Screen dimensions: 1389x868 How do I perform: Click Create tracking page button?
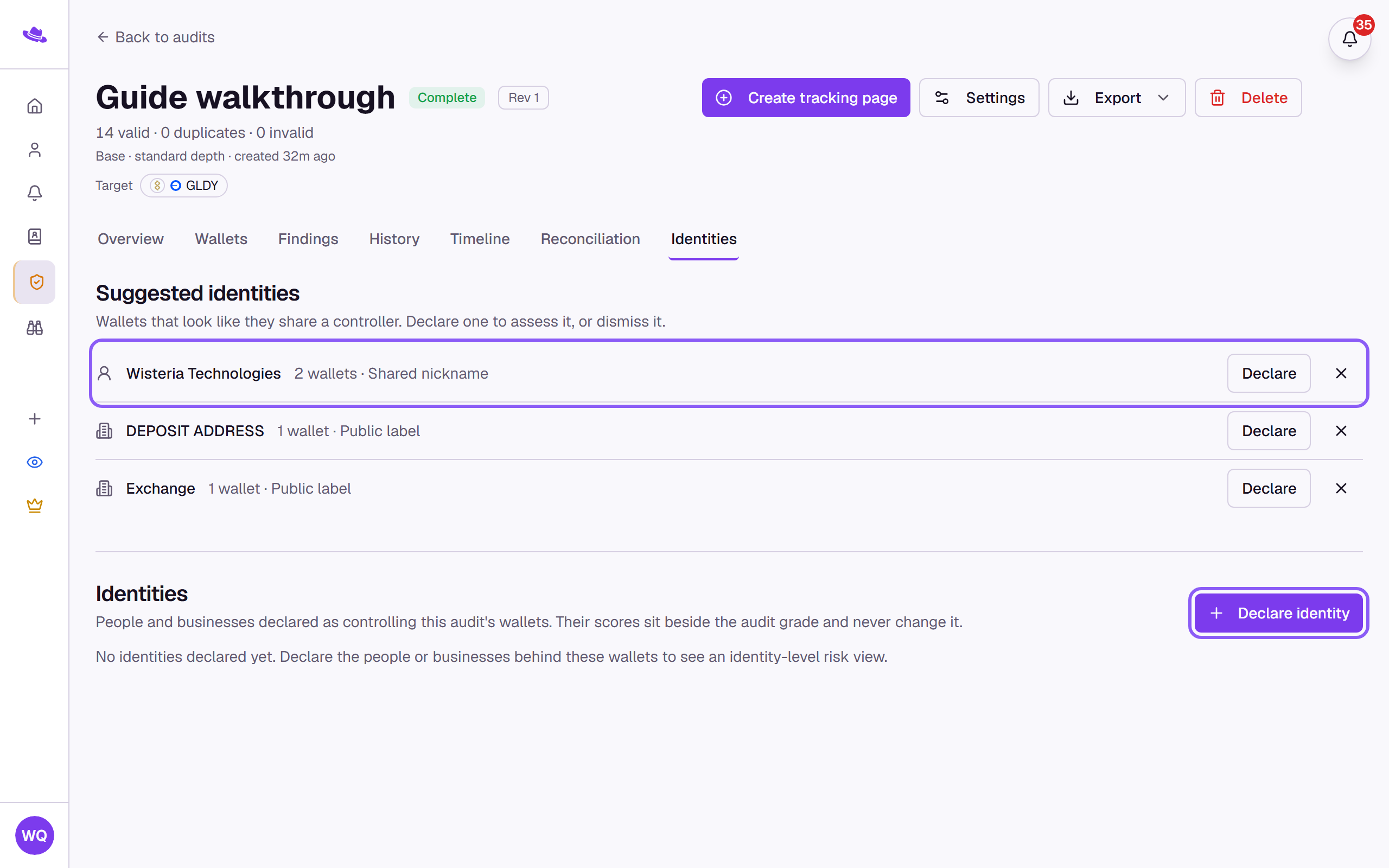[x=806, y=98]
